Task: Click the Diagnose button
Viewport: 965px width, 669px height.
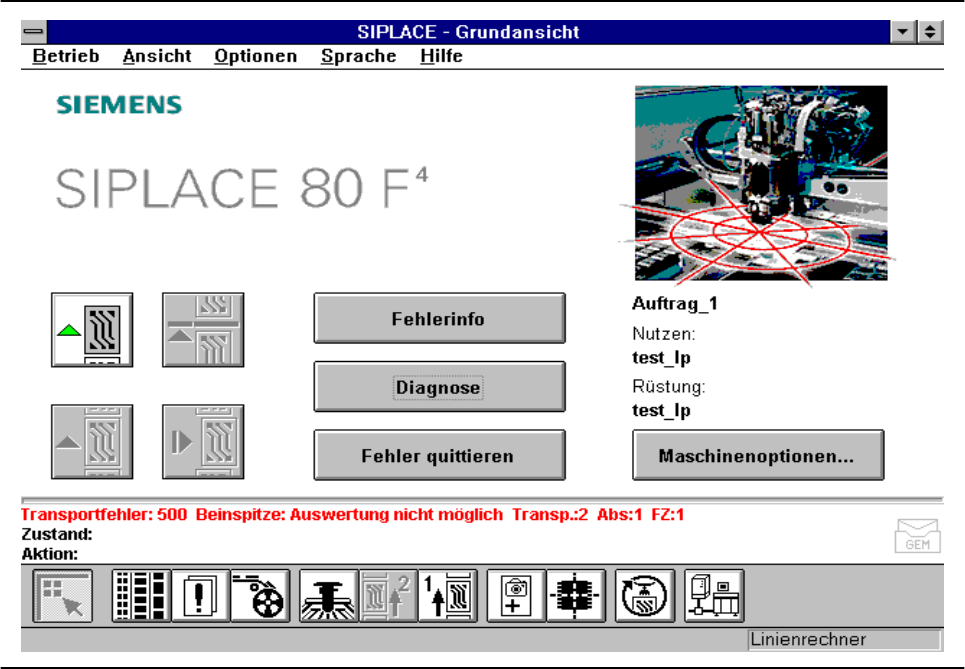Action: click(x=439, y=387)
